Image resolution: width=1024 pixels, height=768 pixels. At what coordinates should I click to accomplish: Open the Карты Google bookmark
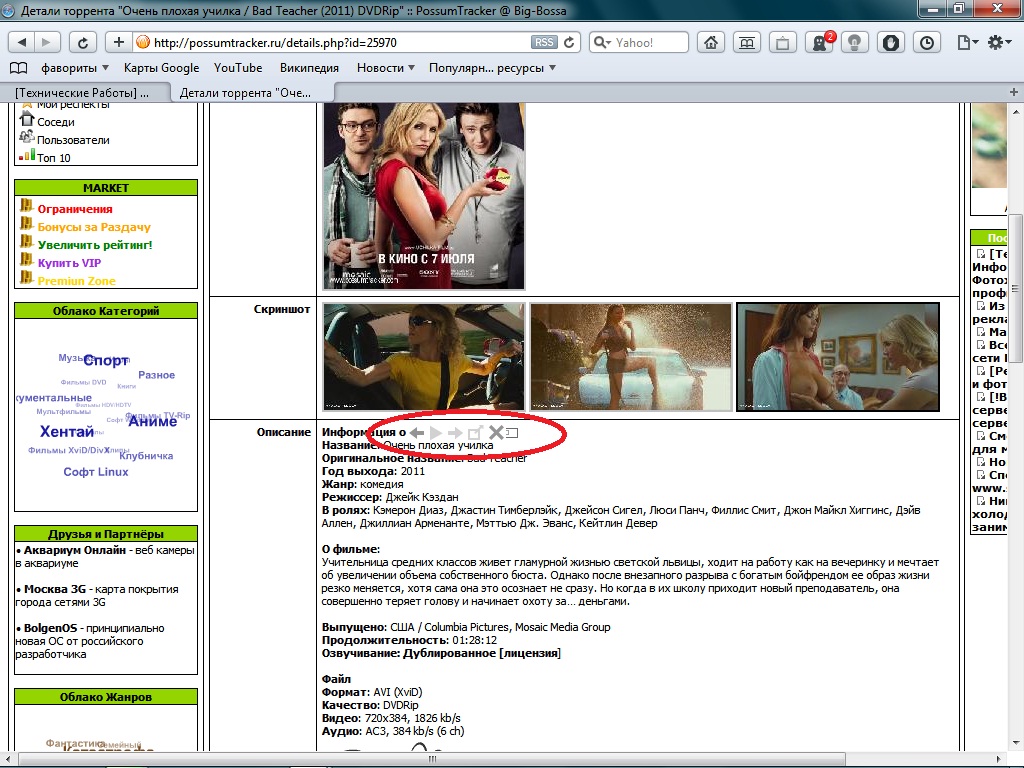click(161, 68)
